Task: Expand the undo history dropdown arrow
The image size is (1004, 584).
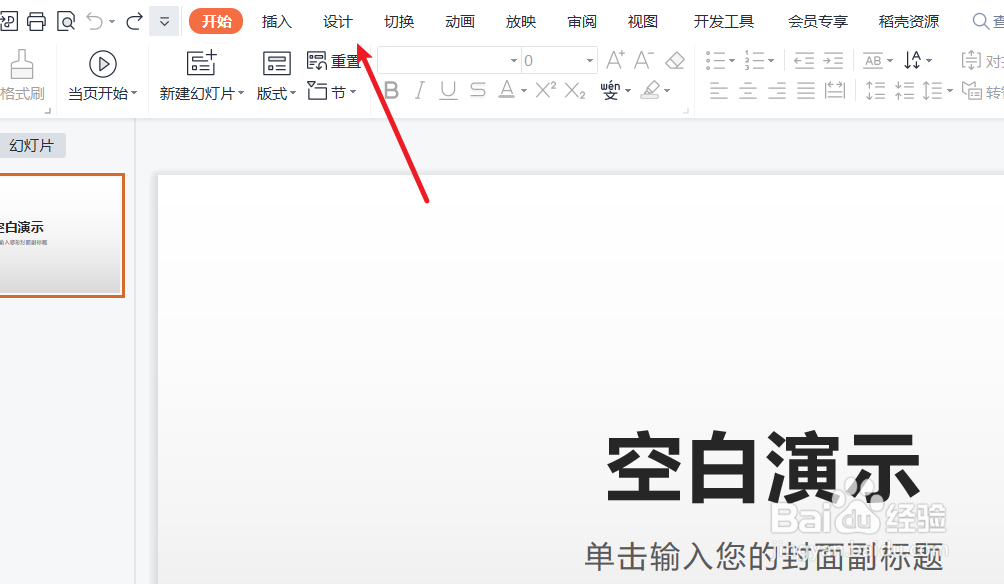Action: click(112, 22)
